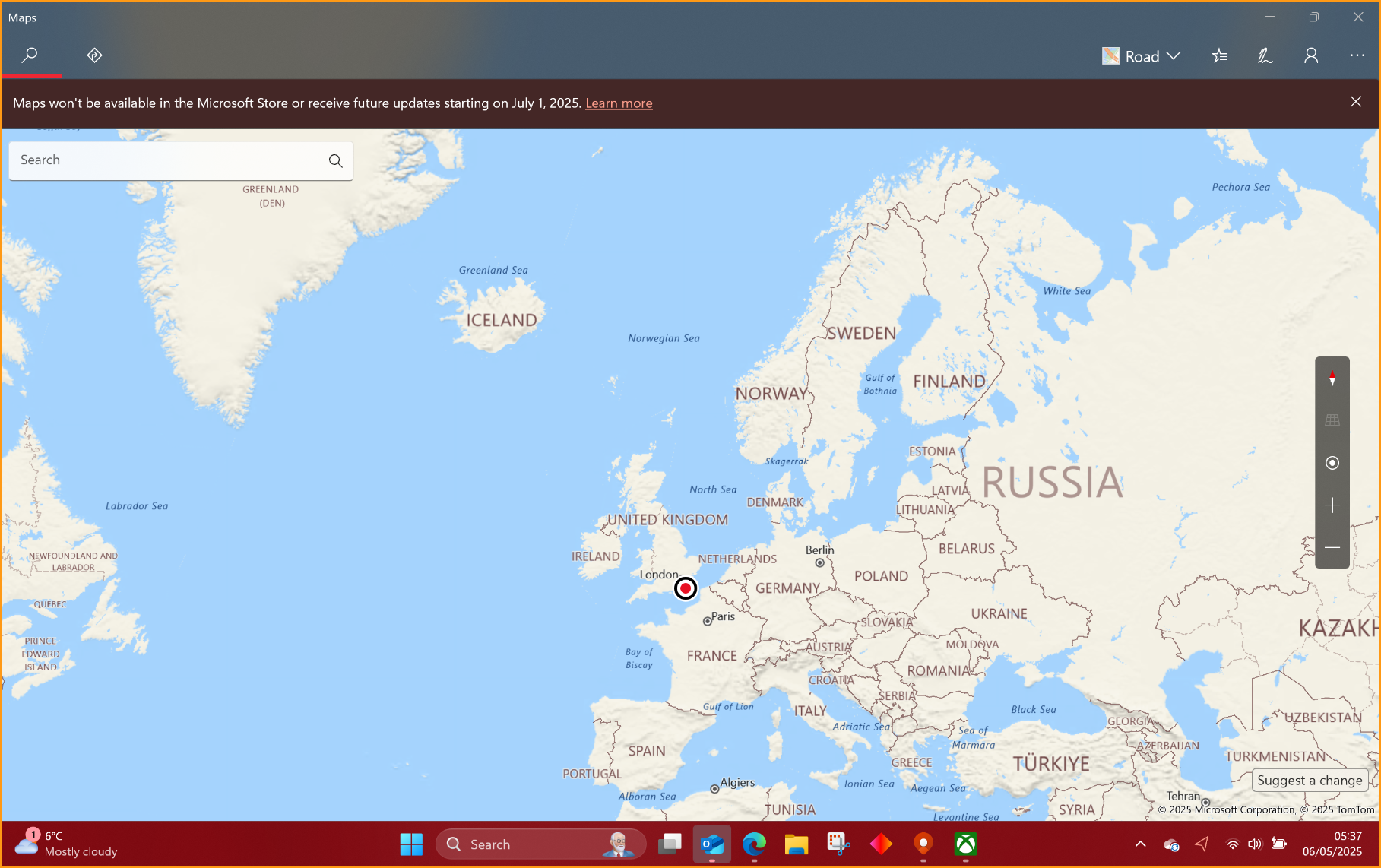Click the UKRAINE country label

coord(999,613)
